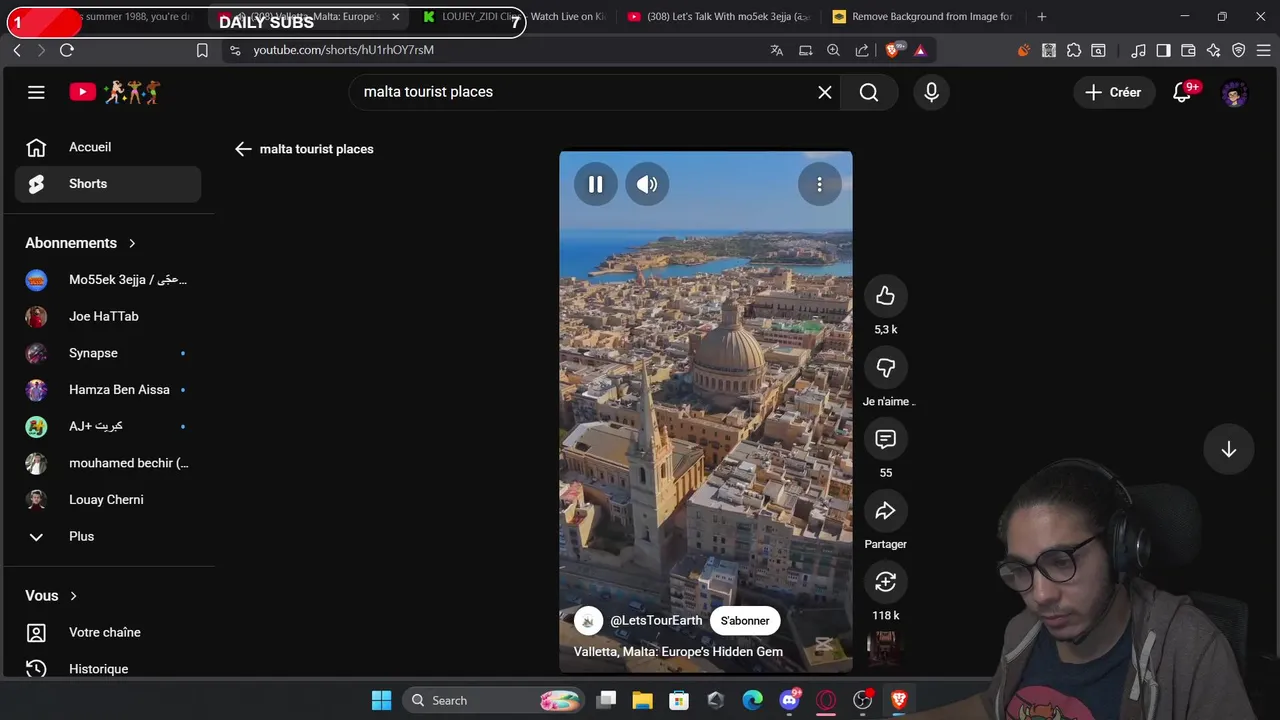Run search with magnifier button

(x=869, y=92)
